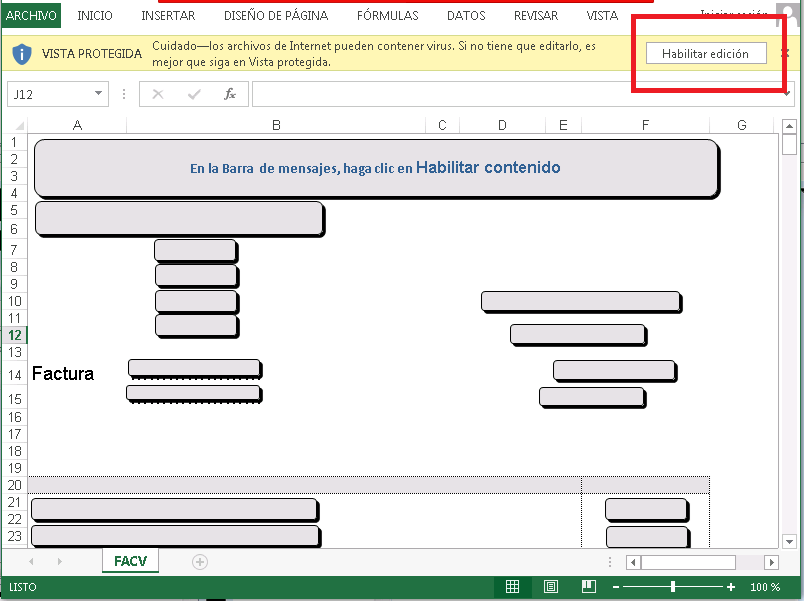
Task: Click the Habilitar edición button
Action: 705,54
